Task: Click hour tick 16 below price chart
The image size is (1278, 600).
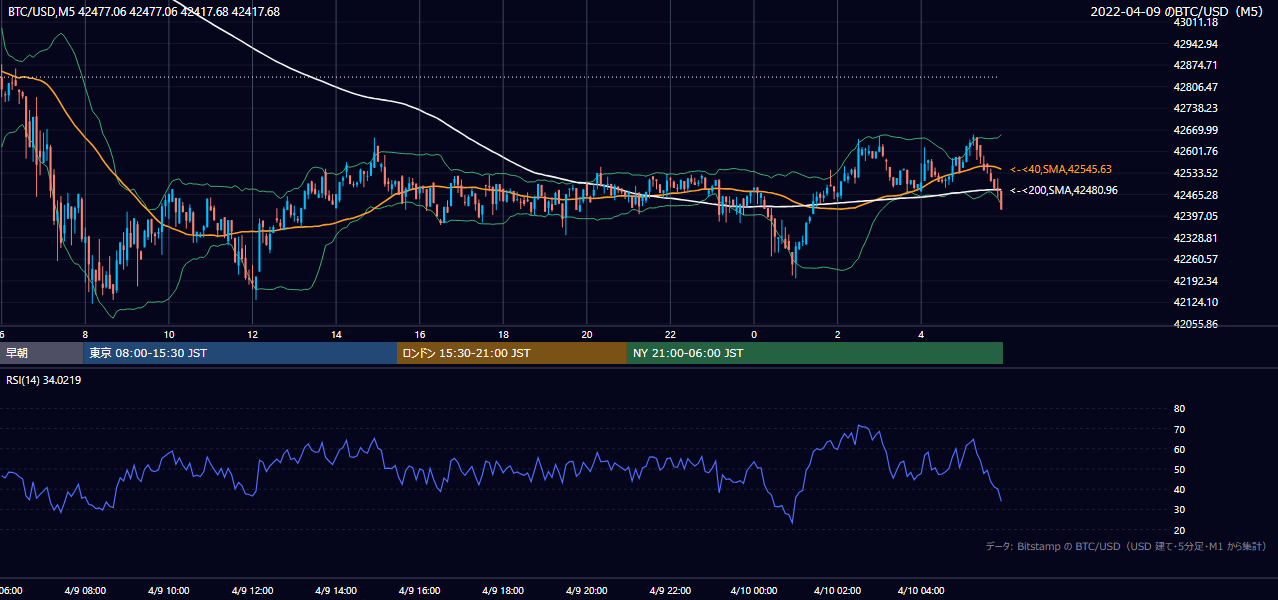Action: [420, 335]
